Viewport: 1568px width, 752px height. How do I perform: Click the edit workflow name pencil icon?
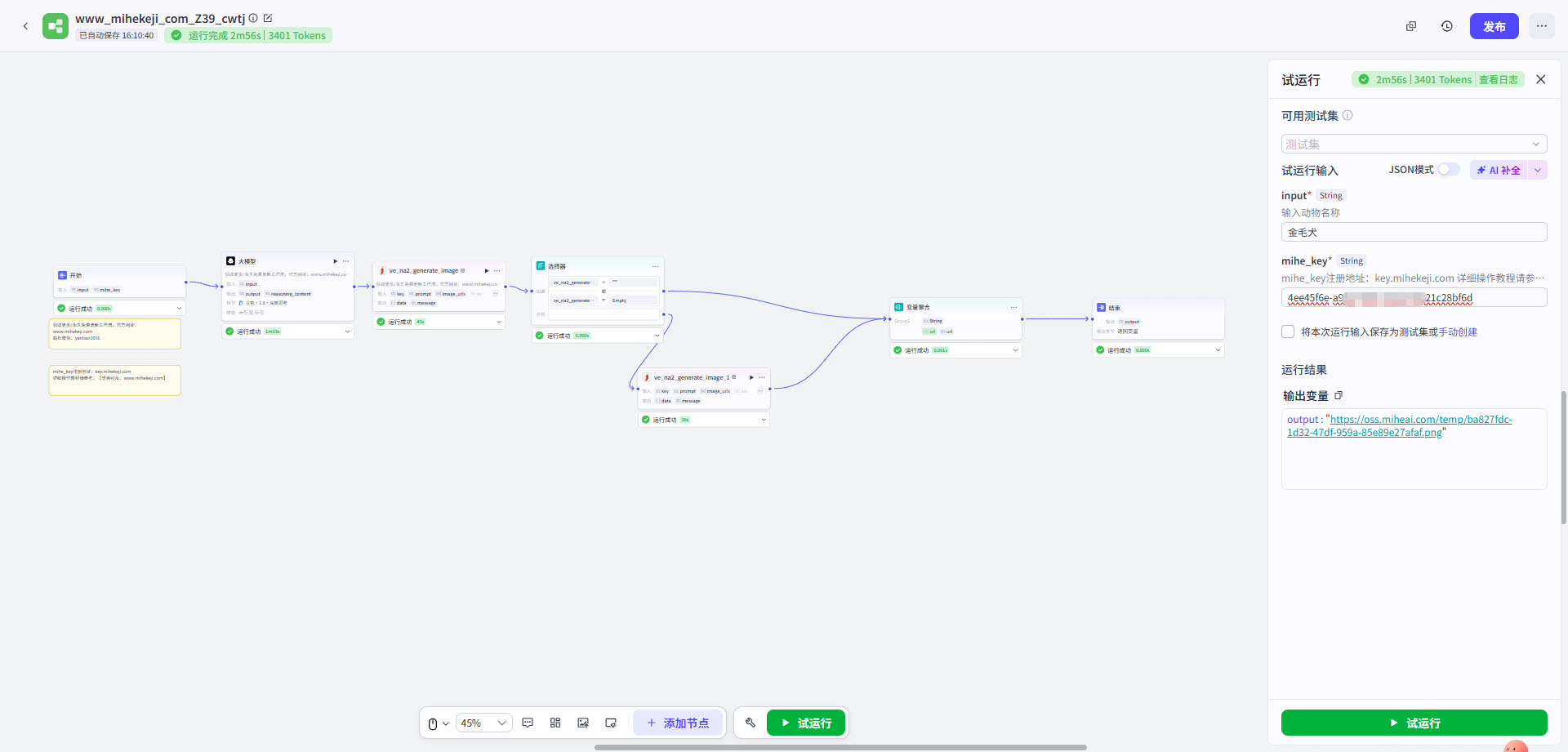(x=268, y=18)
